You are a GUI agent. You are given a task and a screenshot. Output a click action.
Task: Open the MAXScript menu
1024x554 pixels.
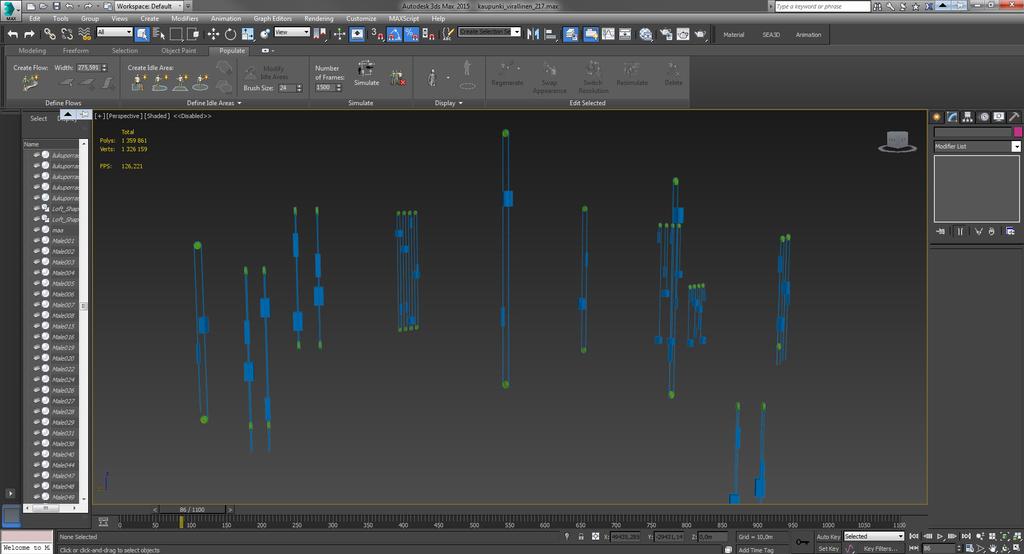[x=404, y=18]
